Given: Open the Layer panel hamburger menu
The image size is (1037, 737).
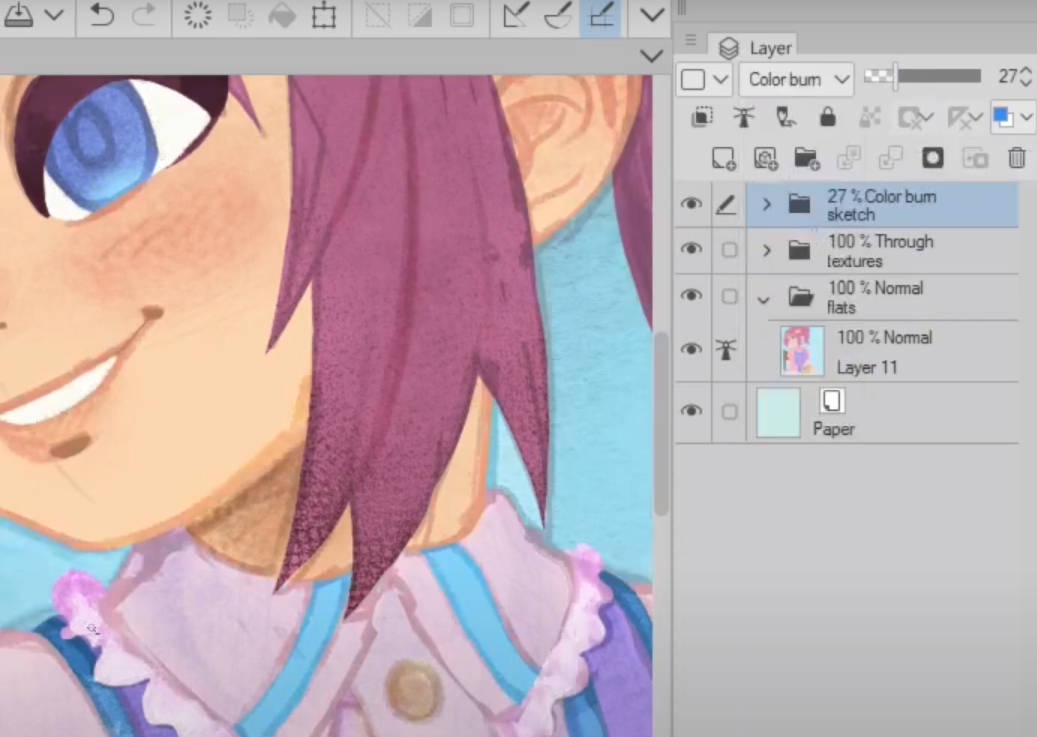Looking at the screenshot, I should tap(690, 41).
